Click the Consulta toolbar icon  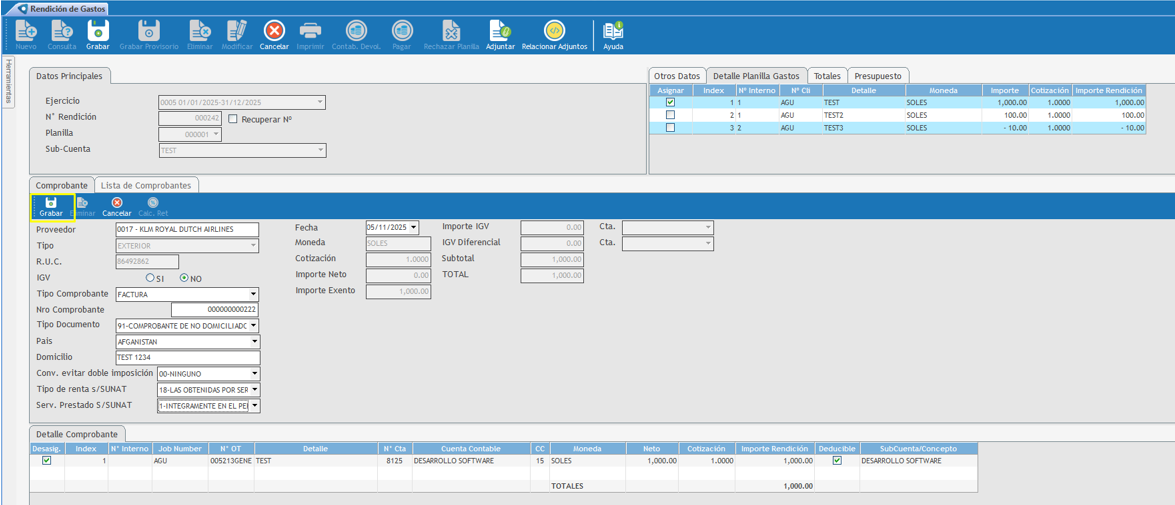pos(62,34)
